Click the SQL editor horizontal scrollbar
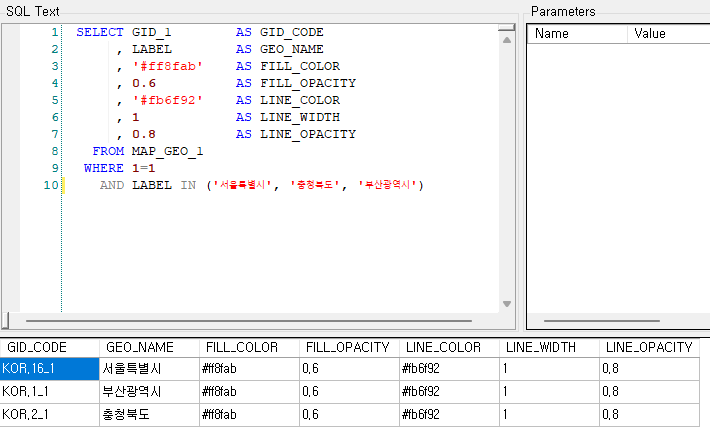The width and height of the screenshot is (710, 431). coord(249,321)
